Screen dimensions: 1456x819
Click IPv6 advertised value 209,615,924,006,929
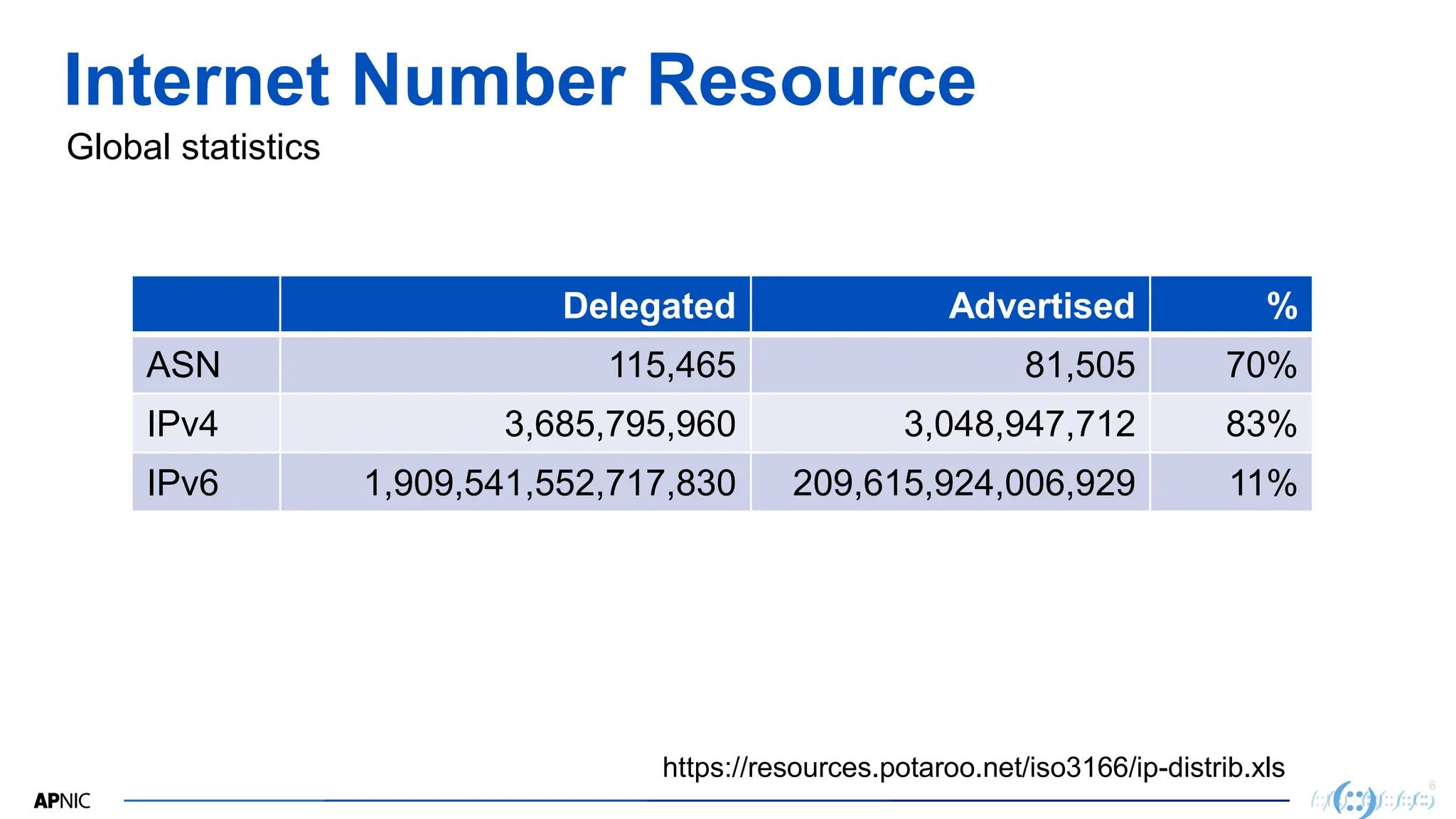pyautogui.click(x=963, y=483)
